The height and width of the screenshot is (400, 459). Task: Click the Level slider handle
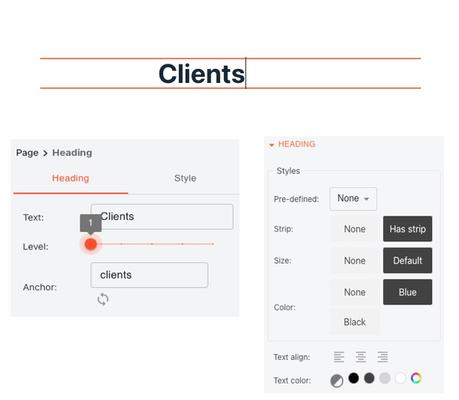click(91, 244)
